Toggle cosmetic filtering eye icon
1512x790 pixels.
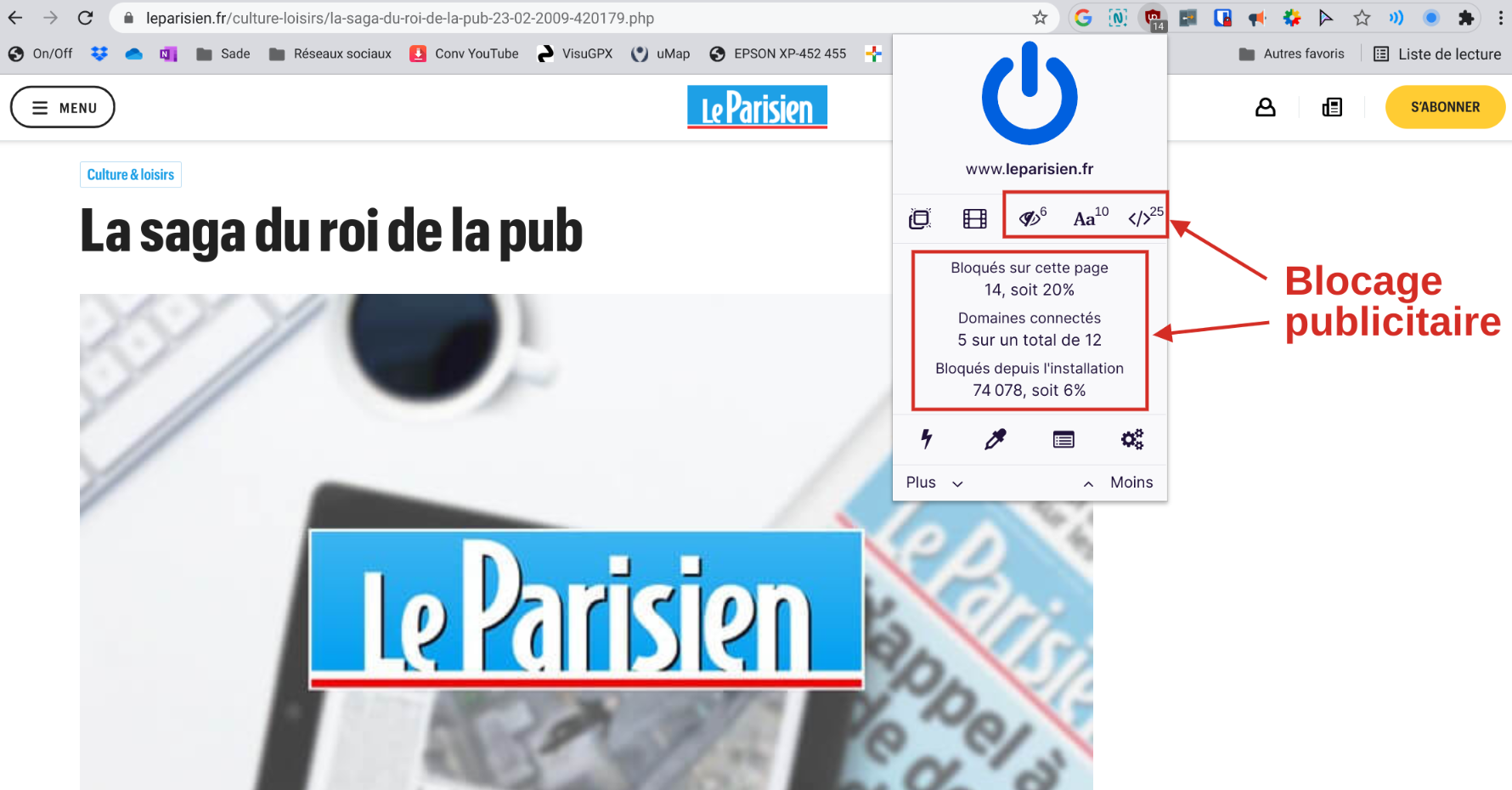pyautogui.click(x=1032, y=217)
